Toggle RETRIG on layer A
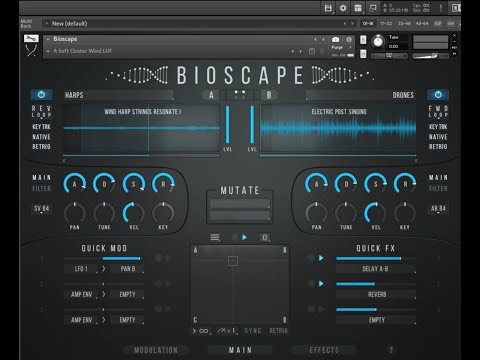Image resolution: width=480 pixels, height=360 pixels. (41, 146)
